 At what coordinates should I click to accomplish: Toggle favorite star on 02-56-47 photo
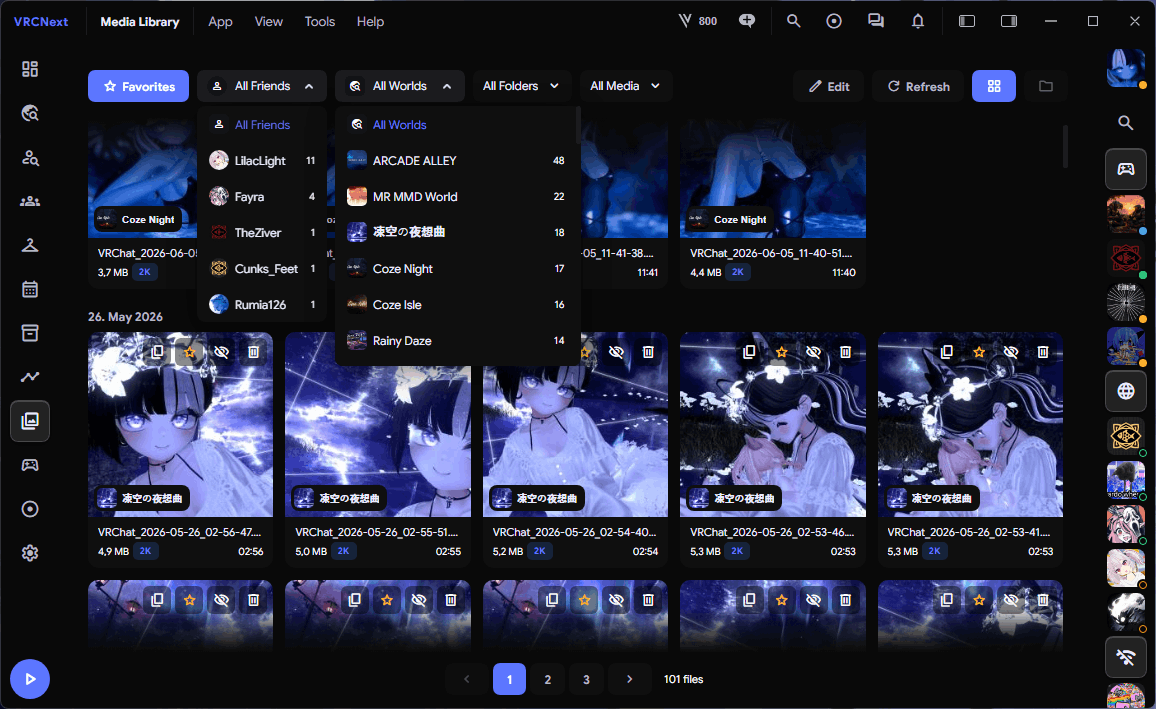(189, 352)
